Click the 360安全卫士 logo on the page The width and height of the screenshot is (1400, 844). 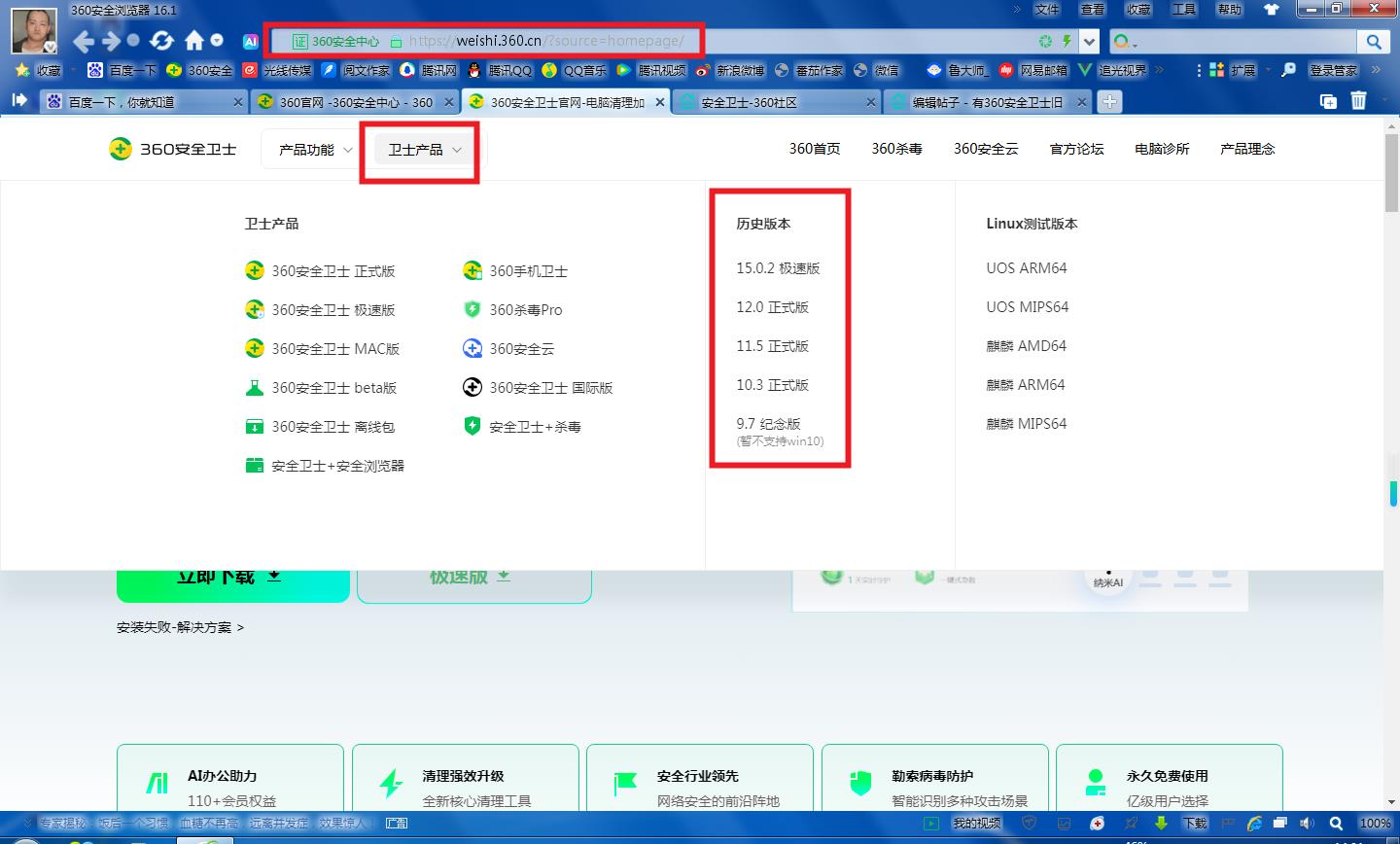pos(173,149)
